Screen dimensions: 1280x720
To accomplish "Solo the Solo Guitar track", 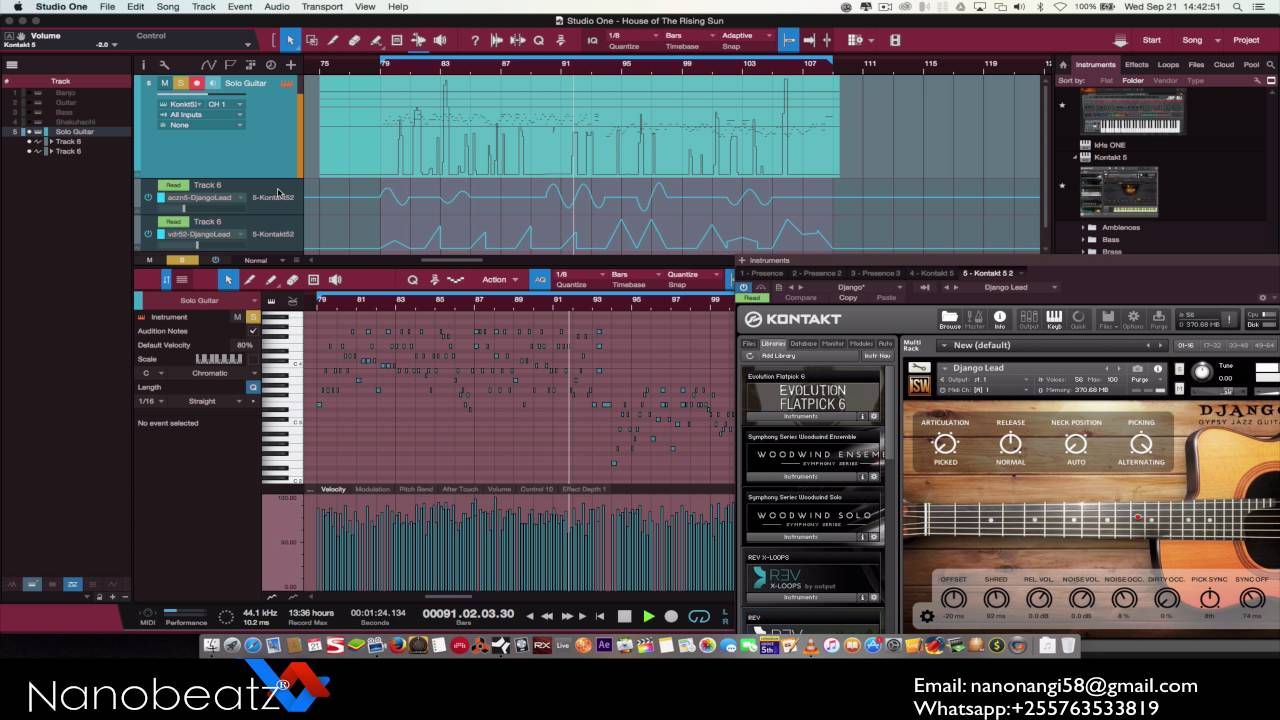I will pos(180,83).
